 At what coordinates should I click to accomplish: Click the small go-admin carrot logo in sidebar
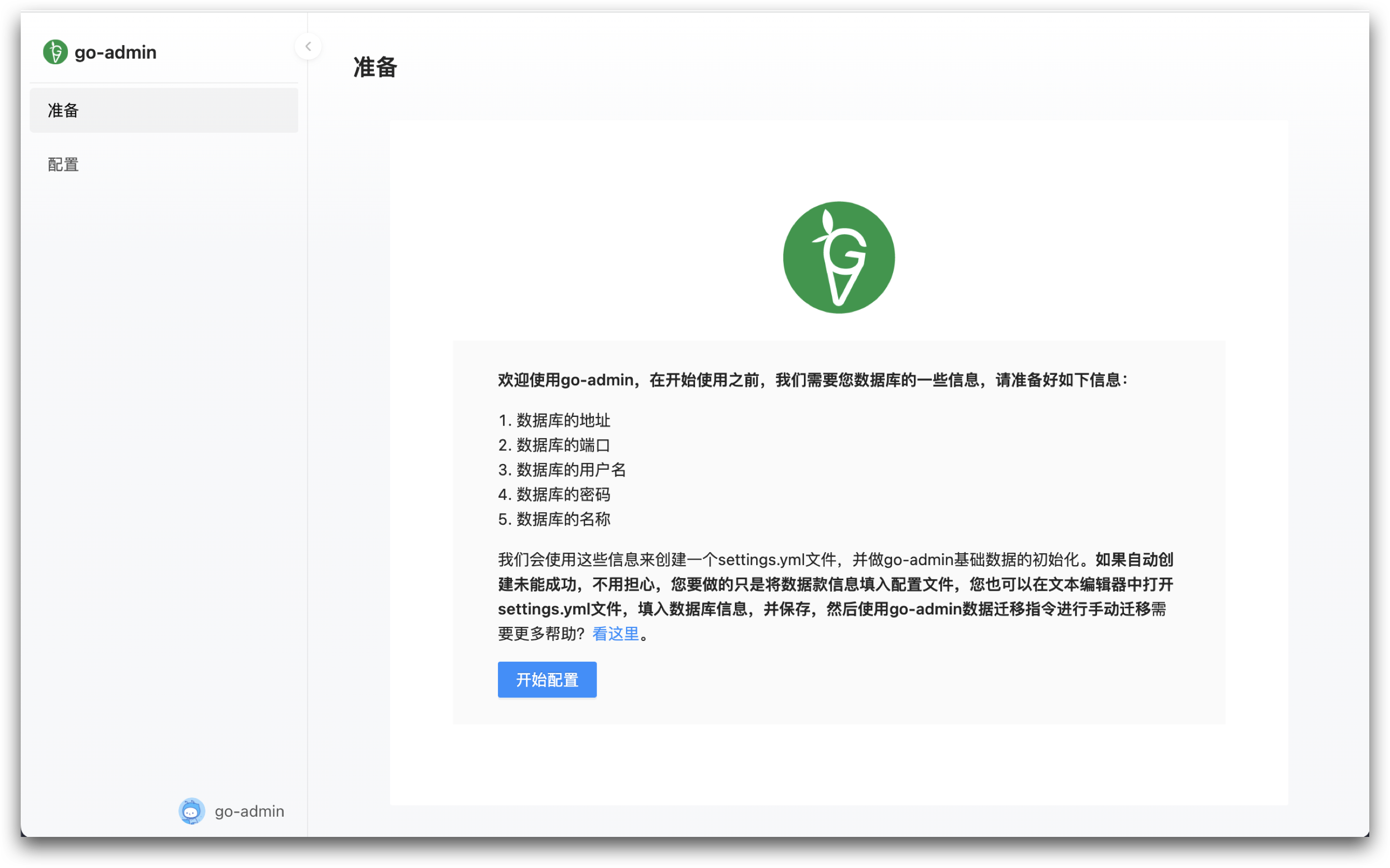(x=55, y=52)
